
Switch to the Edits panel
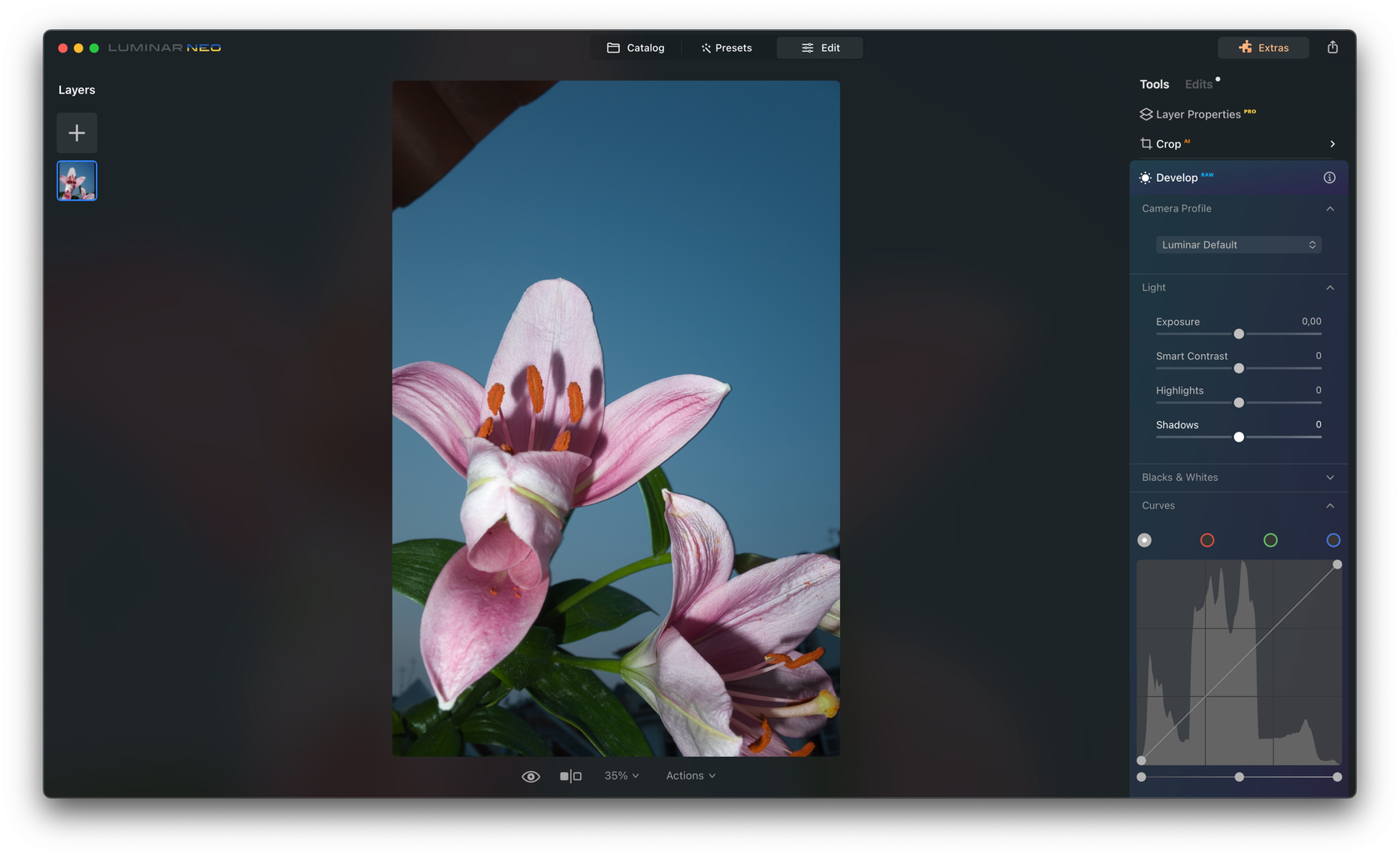[x=1197, y=83]
